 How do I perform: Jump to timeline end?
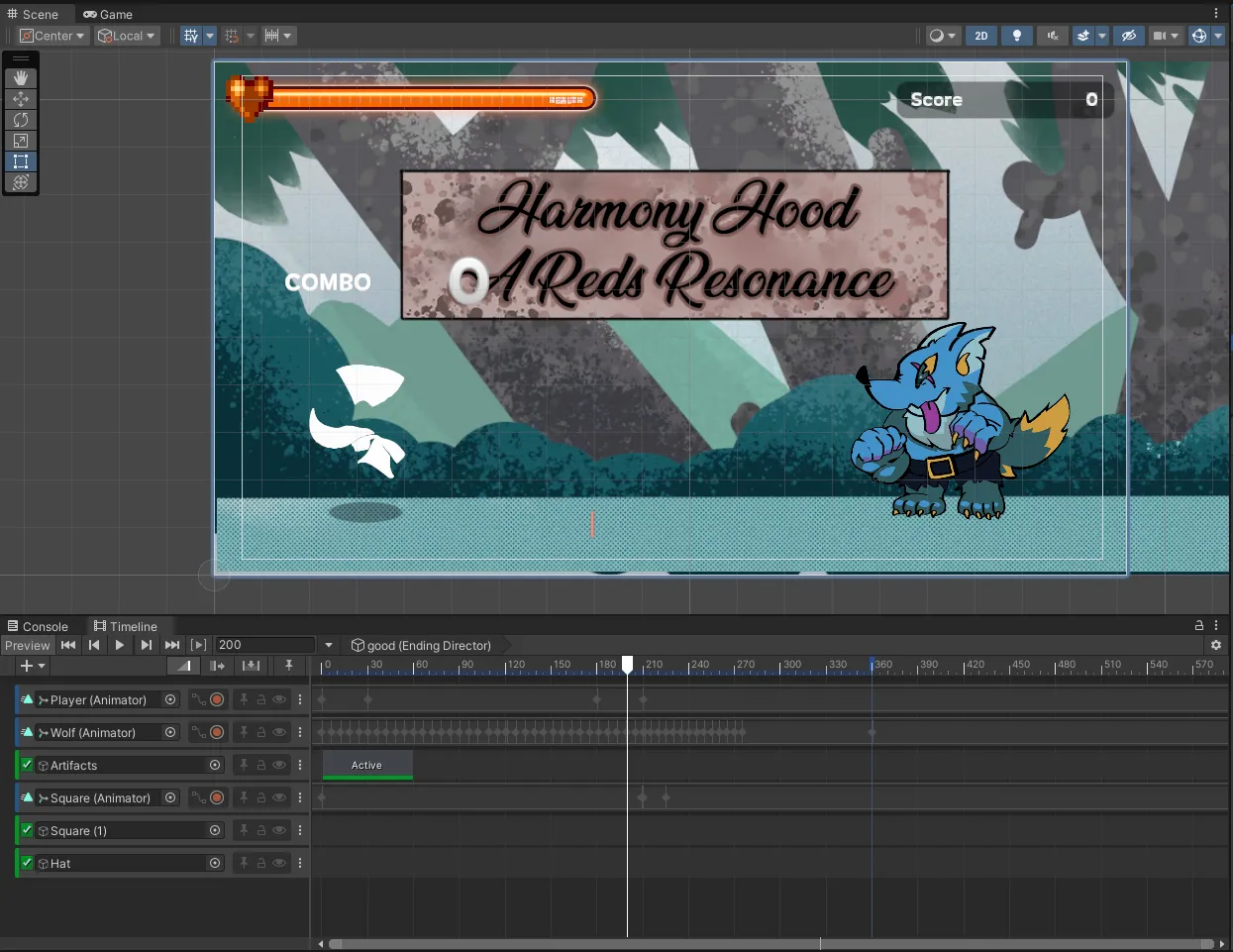tap(172, 645)
